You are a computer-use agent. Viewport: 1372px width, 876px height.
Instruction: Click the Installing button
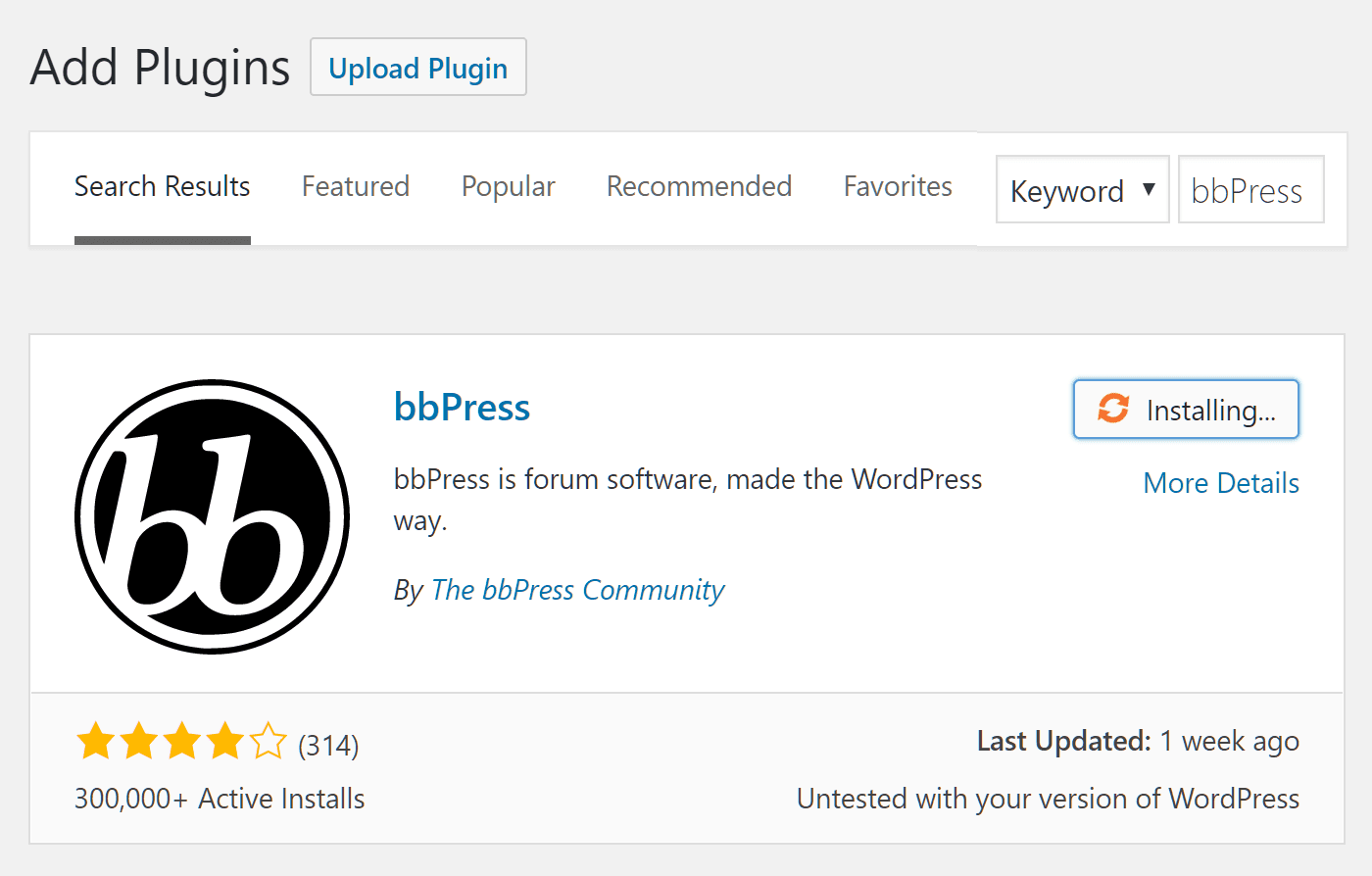point(1186,409)
